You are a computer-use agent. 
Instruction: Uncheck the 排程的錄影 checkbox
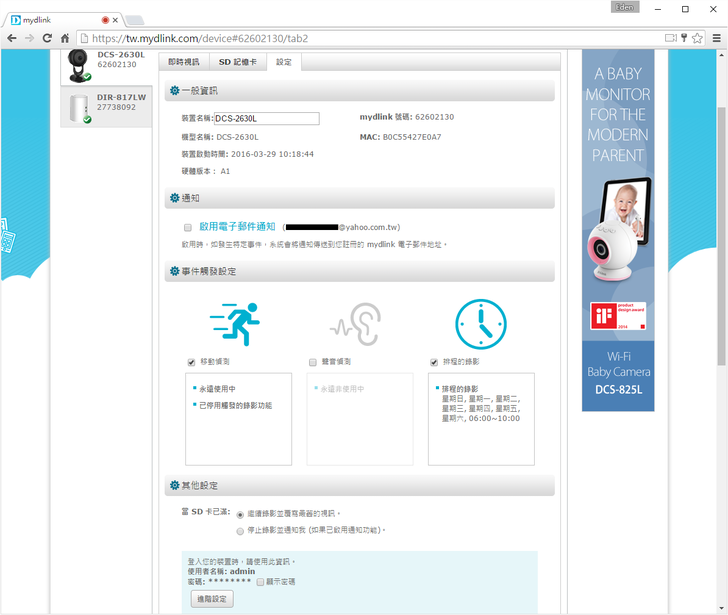coord(434,363)
